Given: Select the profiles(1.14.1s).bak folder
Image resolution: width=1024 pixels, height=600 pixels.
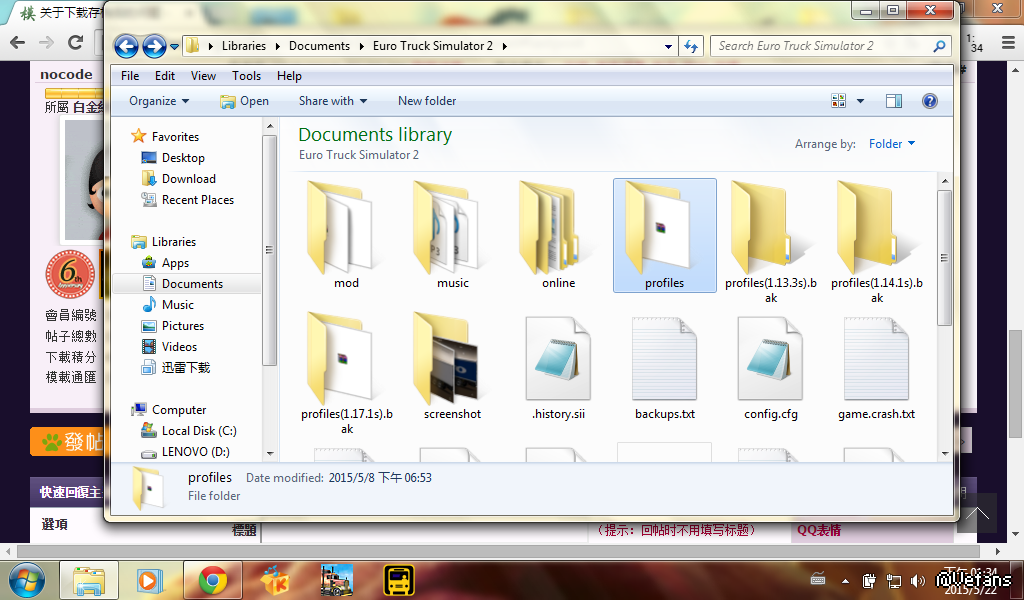Looking at the screenshot, I should click(x=876, y=242).
